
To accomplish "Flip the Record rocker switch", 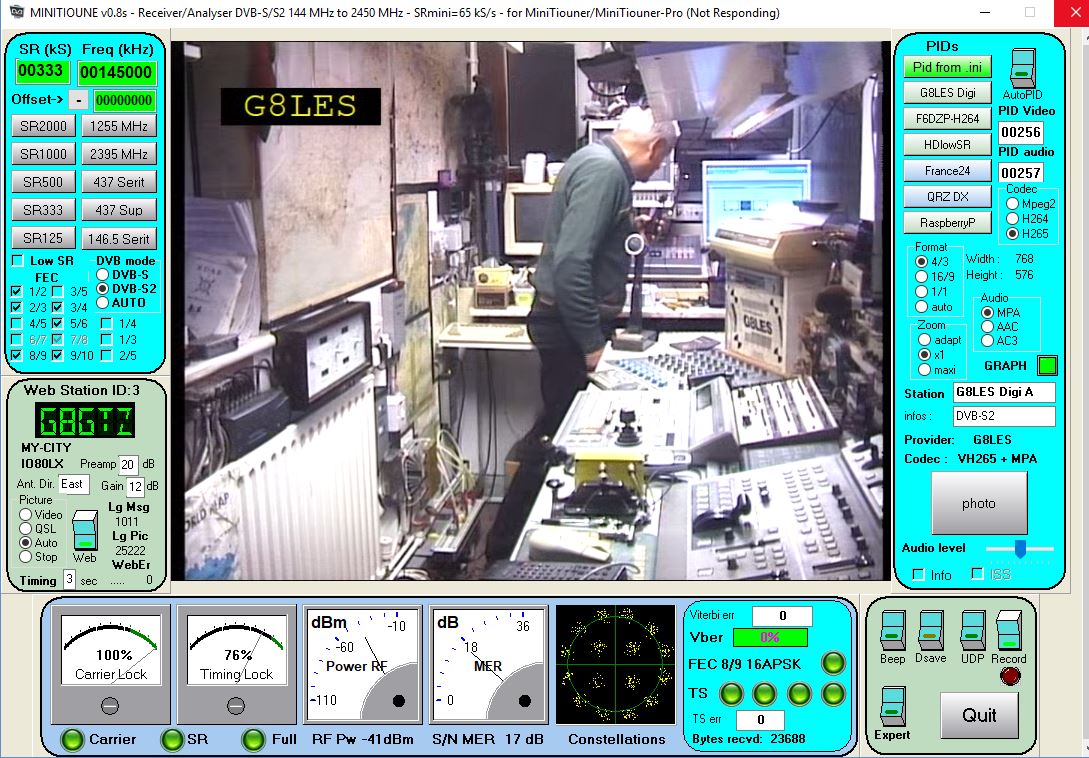I will 1008,633.
